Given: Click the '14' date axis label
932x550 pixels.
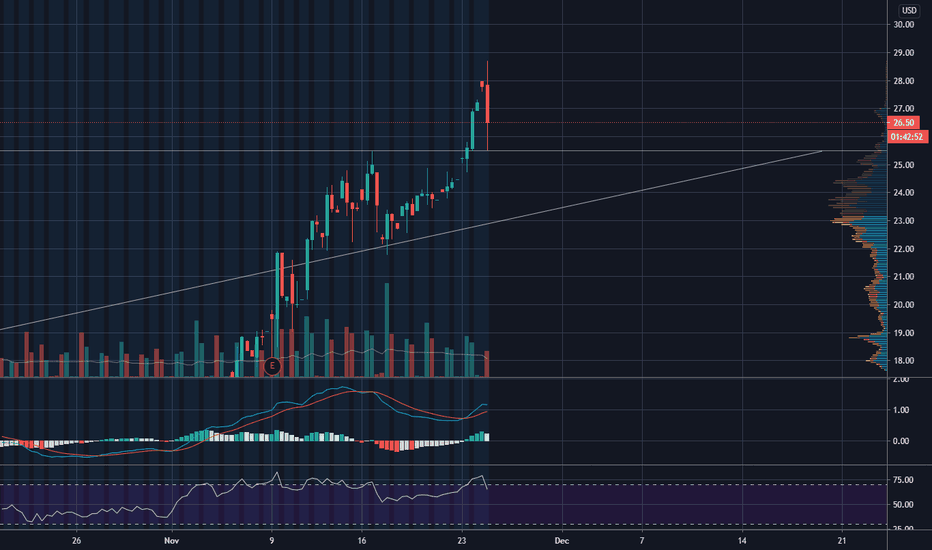Looking at the screenshot, I should tap(742, 540).
